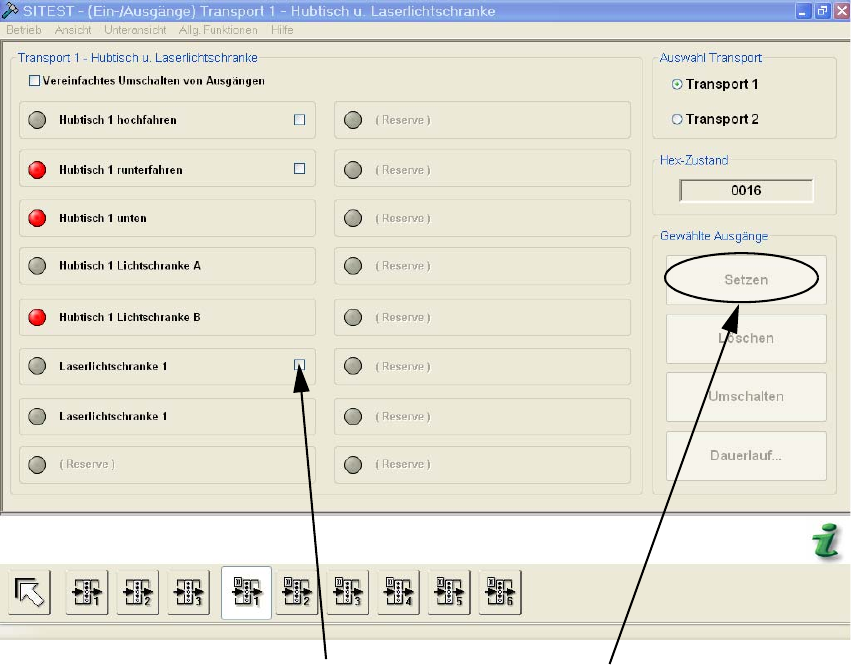Click the label Hubtisch 1 Lichtschranke A
This screenshot has height=665, width=851.
pyautogui.click(x=130, y=266)
